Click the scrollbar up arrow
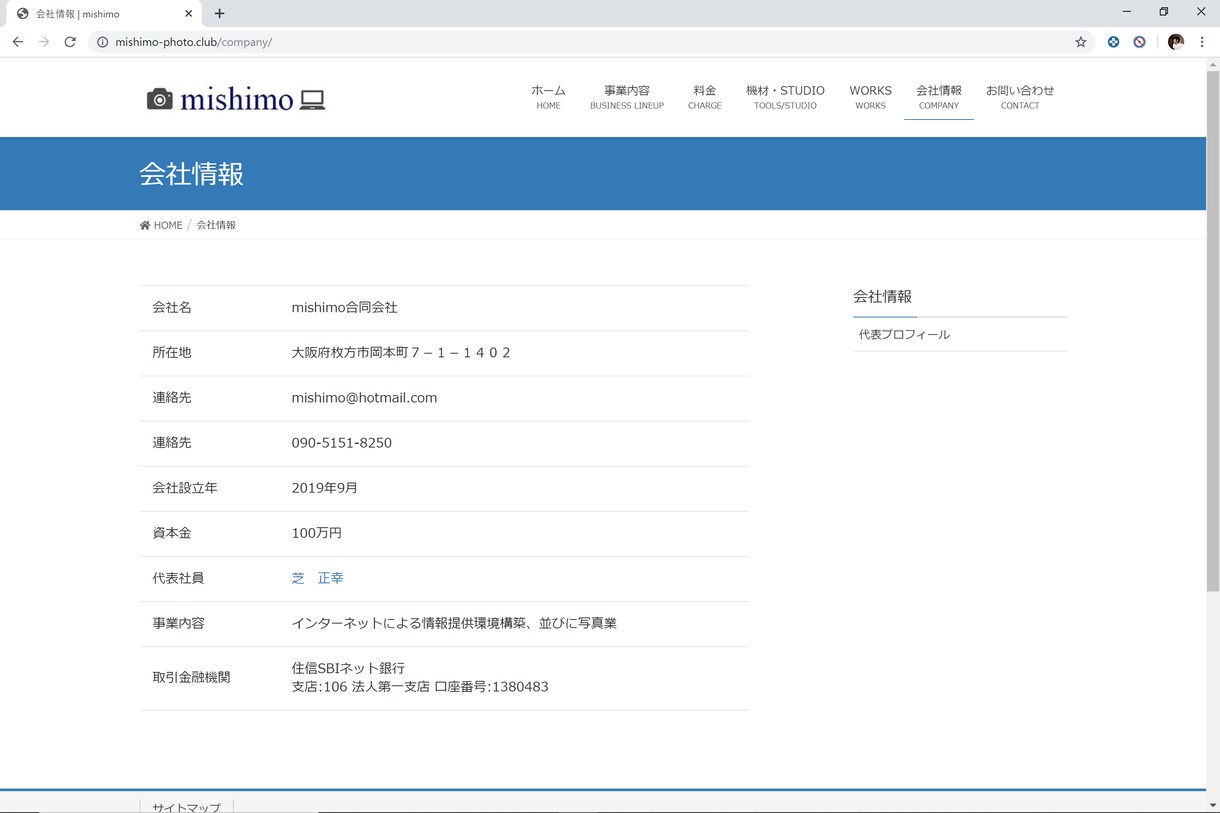 [1213, 64]
